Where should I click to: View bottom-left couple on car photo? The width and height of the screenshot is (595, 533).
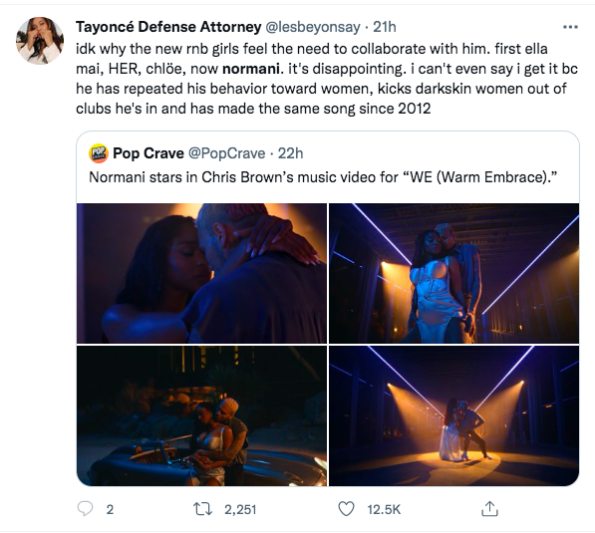tap(202, 416)
